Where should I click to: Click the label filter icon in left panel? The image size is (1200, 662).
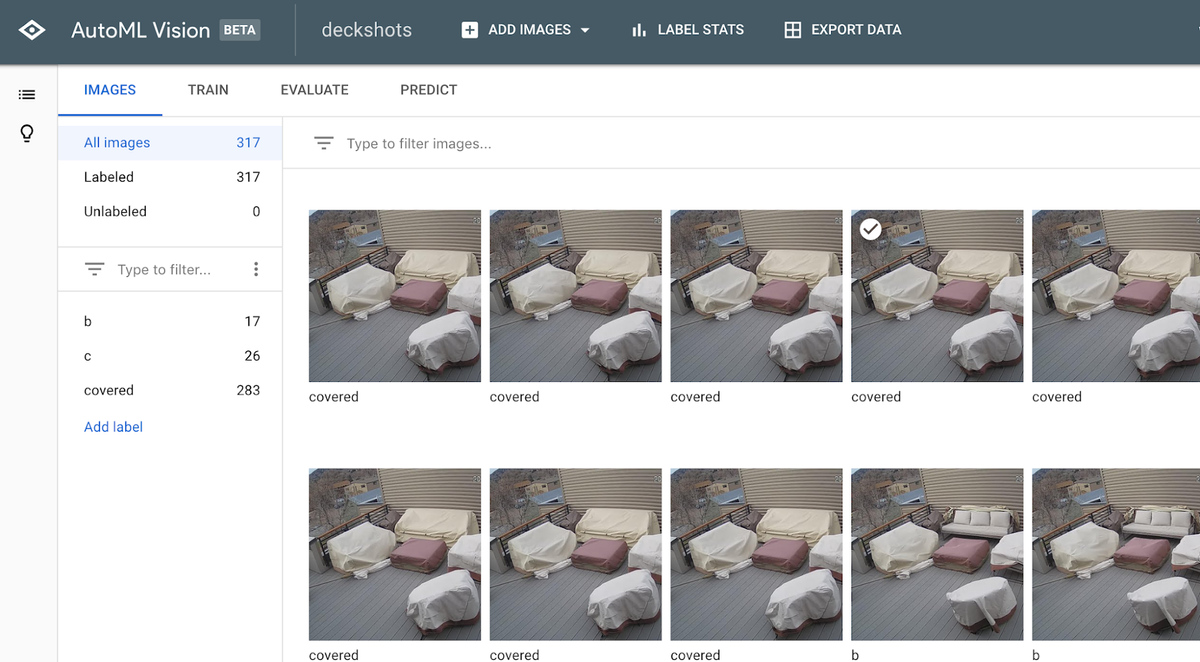point(94,270)
